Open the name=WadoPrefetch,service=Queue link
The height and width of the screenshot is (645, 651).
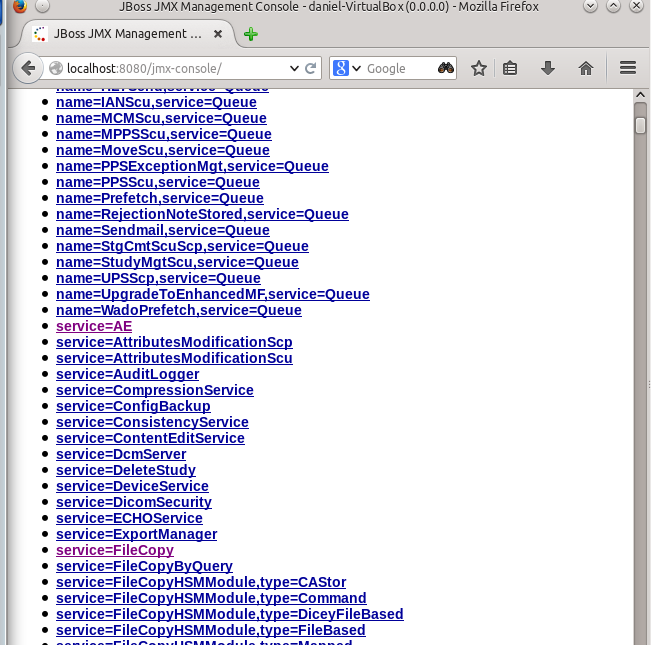coord(179,310)
